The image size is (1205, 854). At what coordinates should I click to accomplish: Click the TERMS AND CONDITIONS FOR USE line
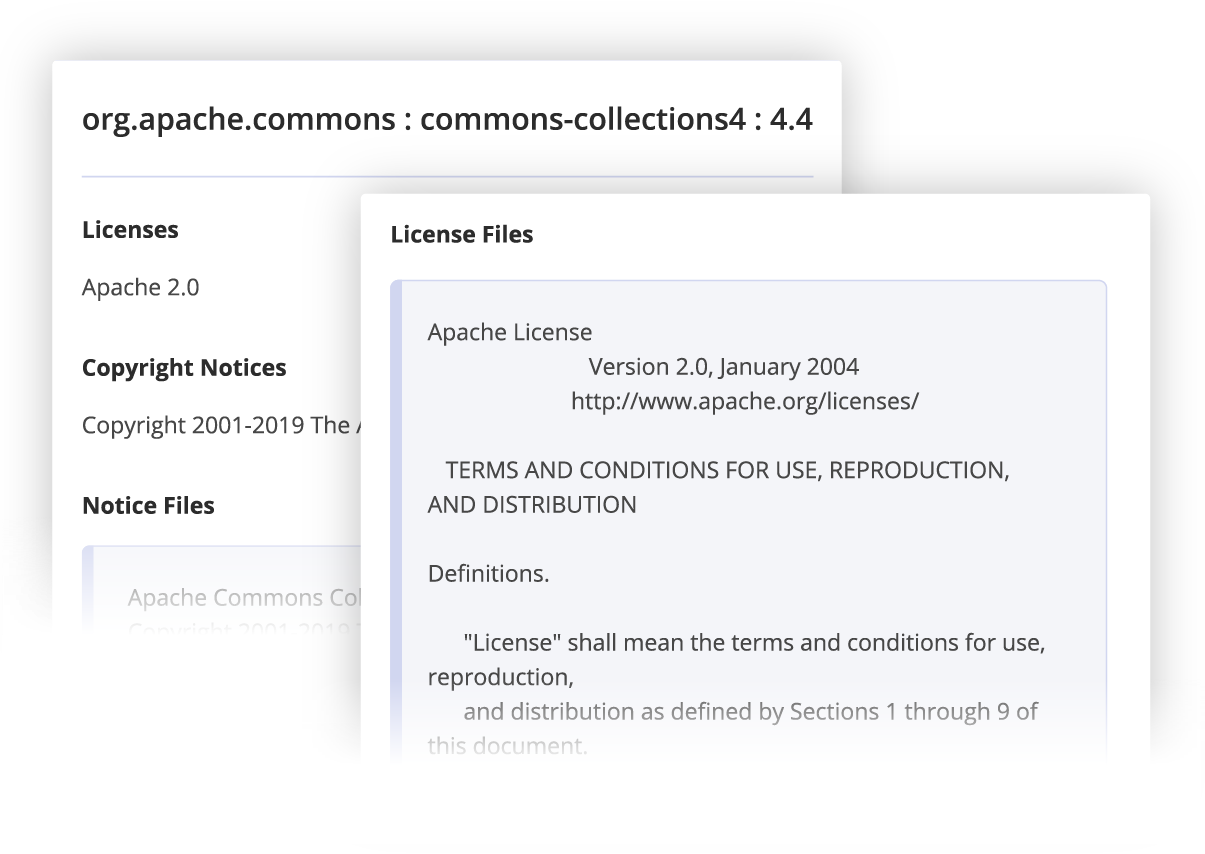point(727,471)
